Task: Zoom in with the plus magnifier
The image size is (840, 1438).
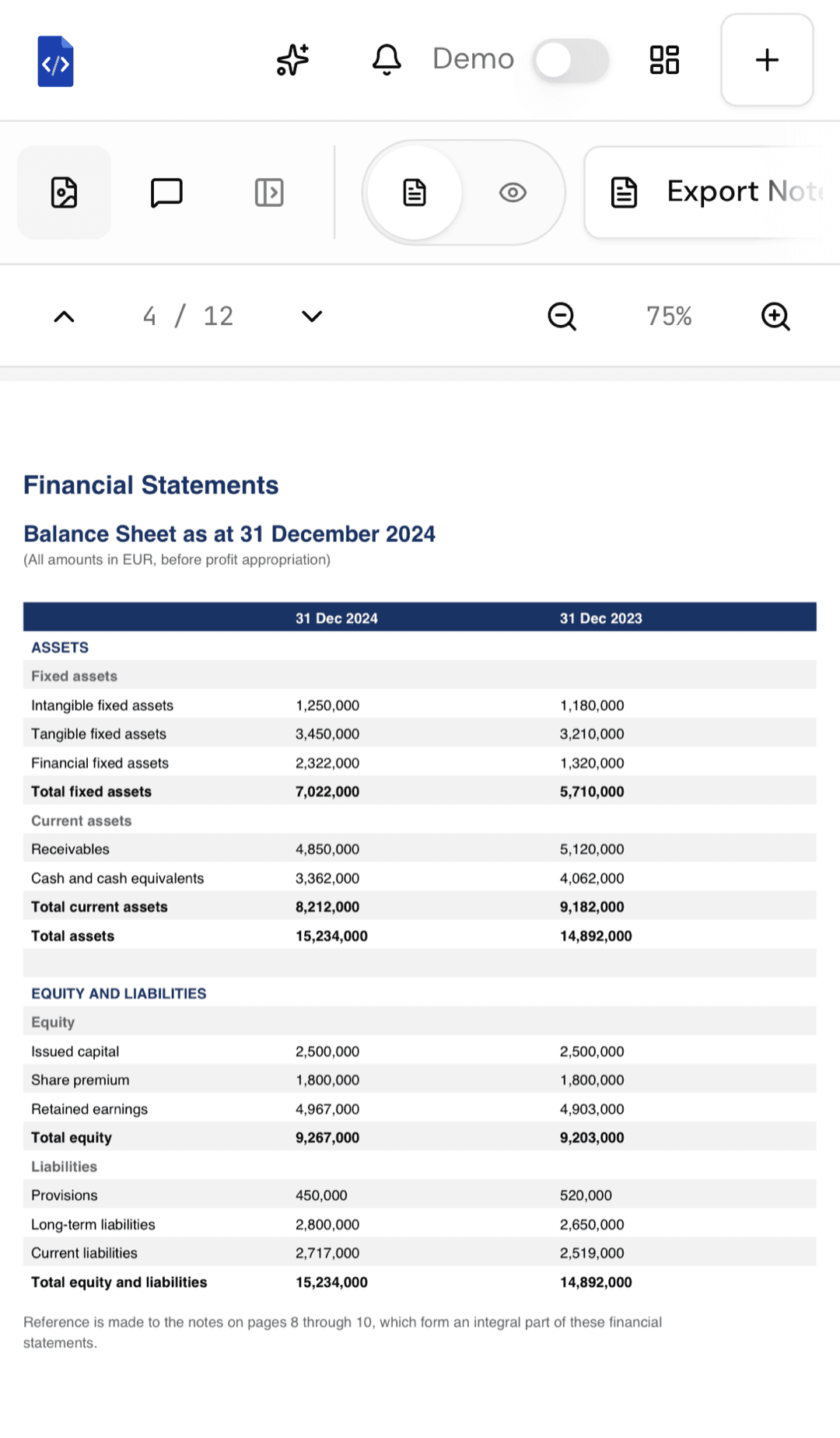Action: tap(775, 317)
